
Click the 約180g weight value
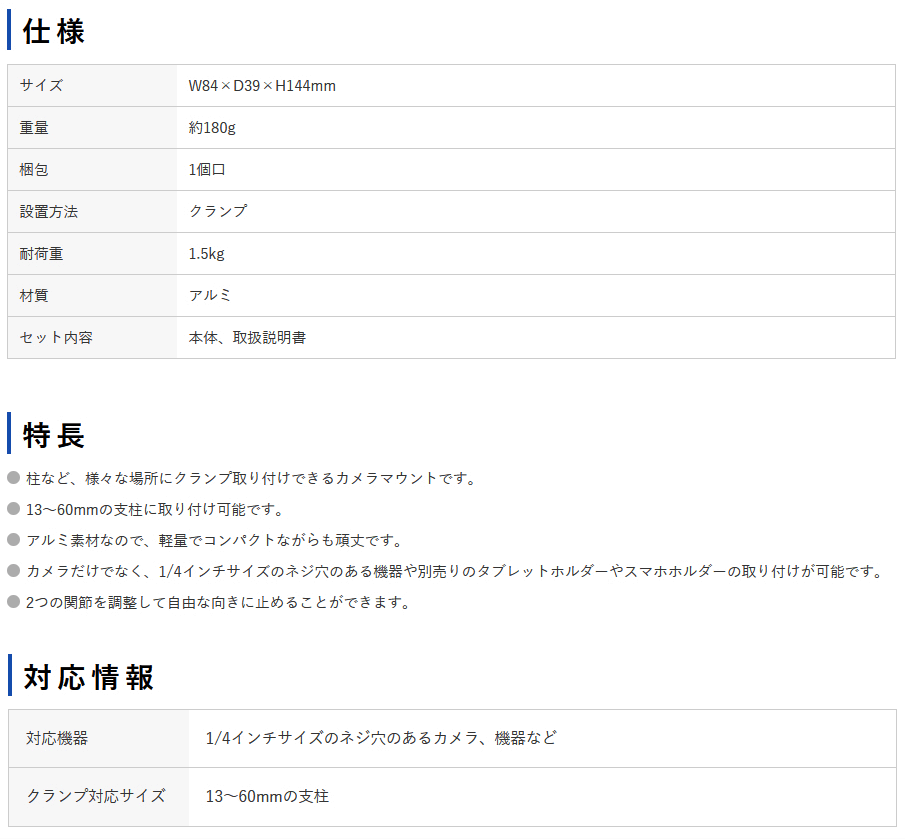point(212,128)
